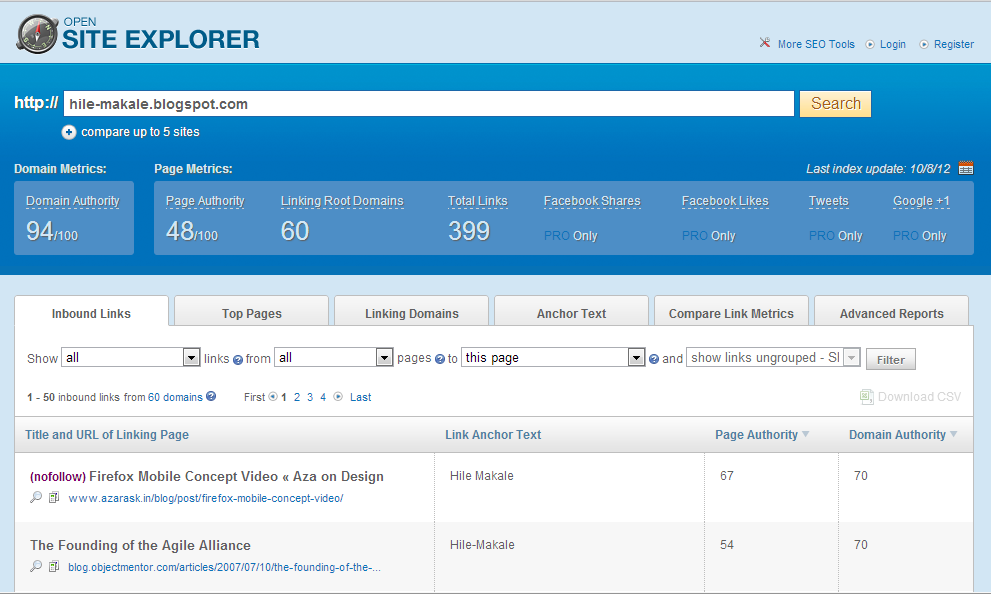Click magnifier icon under Founding of the Agile Alliance
The image size is (991, 594).
(36, 566)
